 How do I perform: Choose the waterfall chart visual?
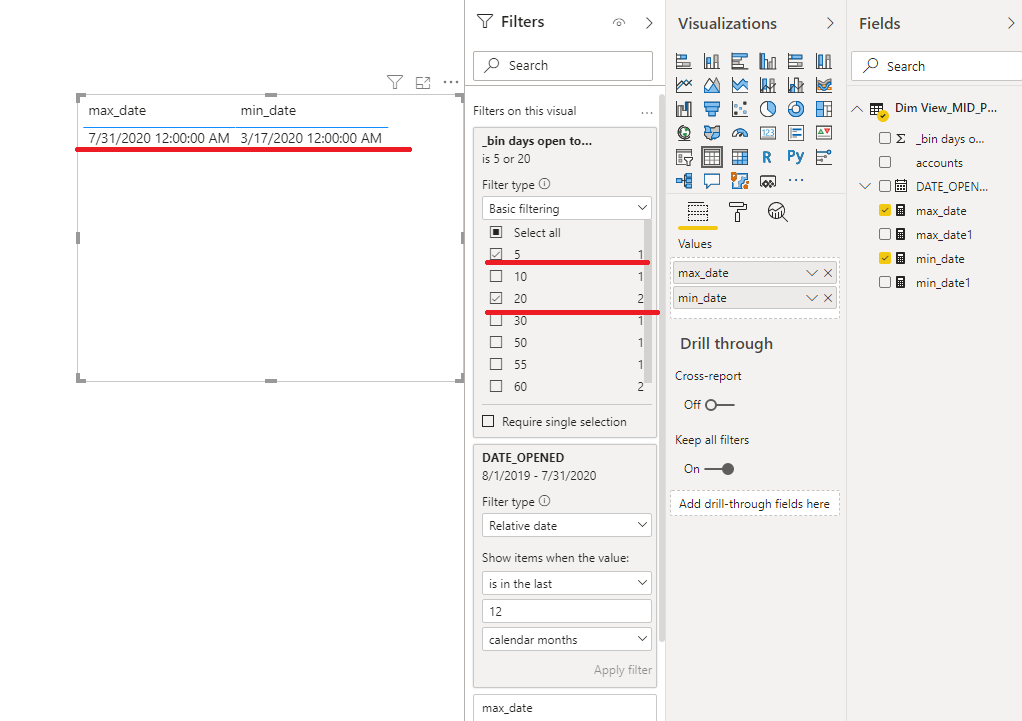pos(684,109)
